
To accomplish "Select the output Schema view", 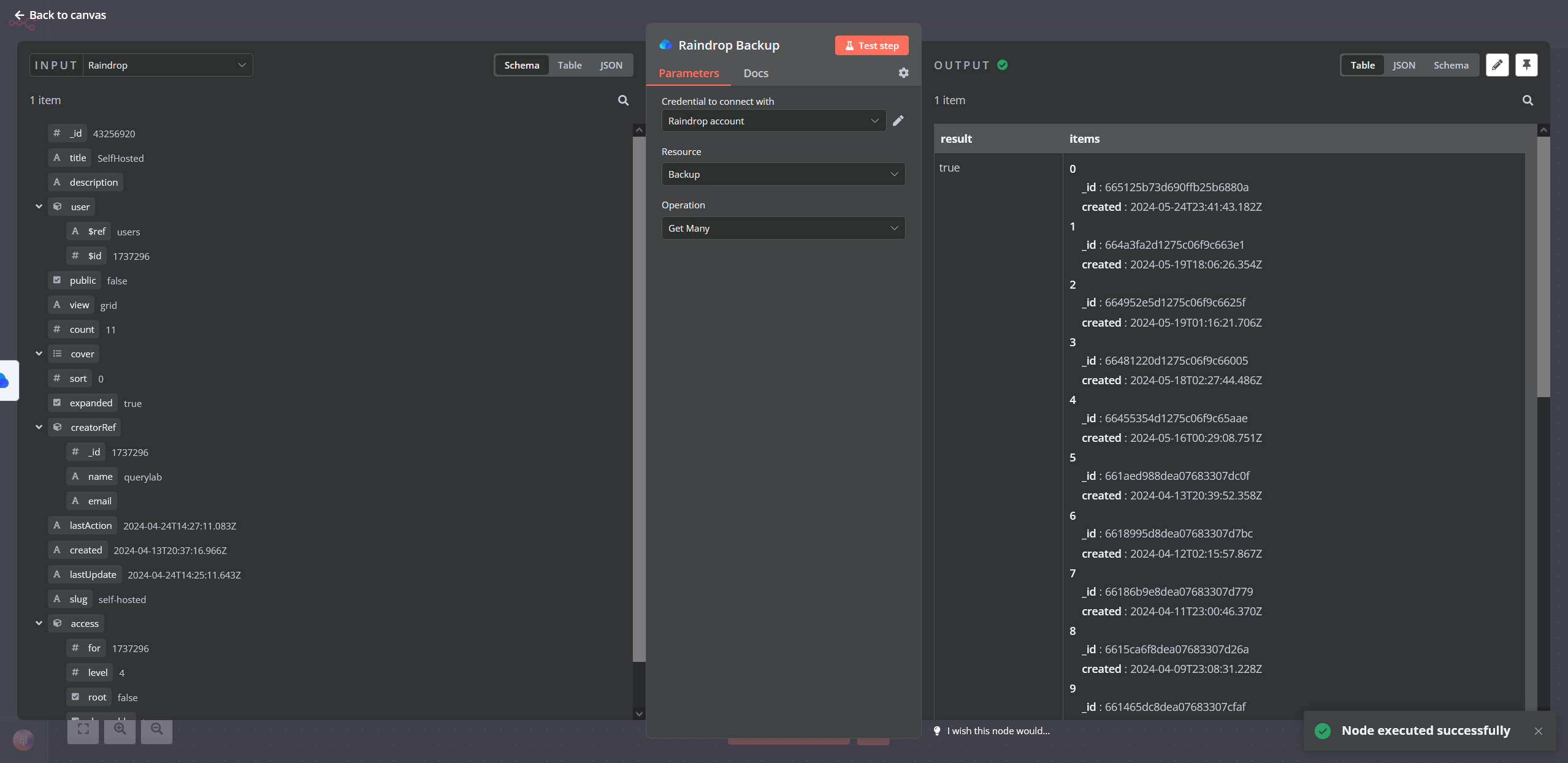I will click(x=1451, y=65).
